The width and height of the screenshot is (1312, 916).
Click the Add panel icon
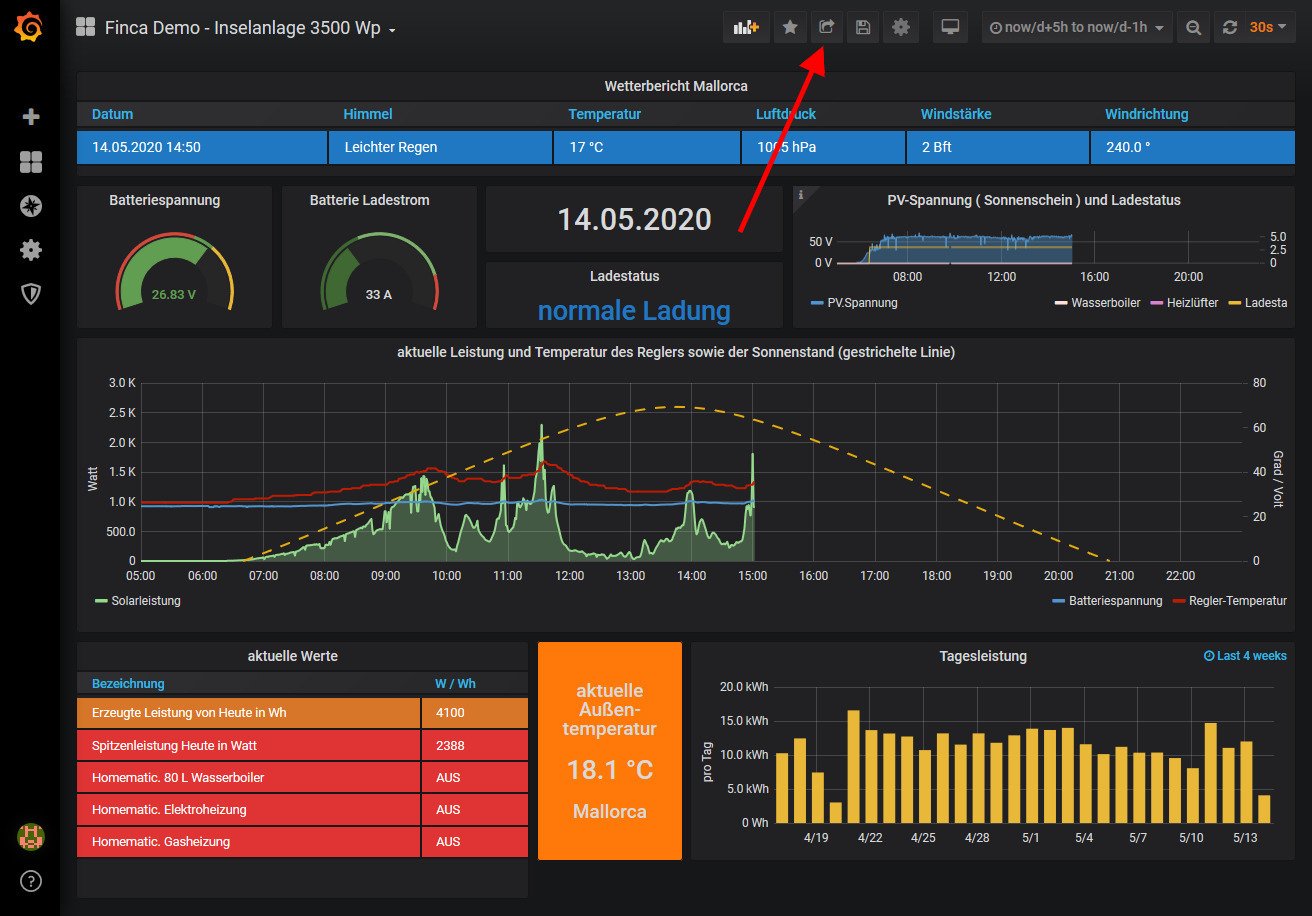pos(746,28)
